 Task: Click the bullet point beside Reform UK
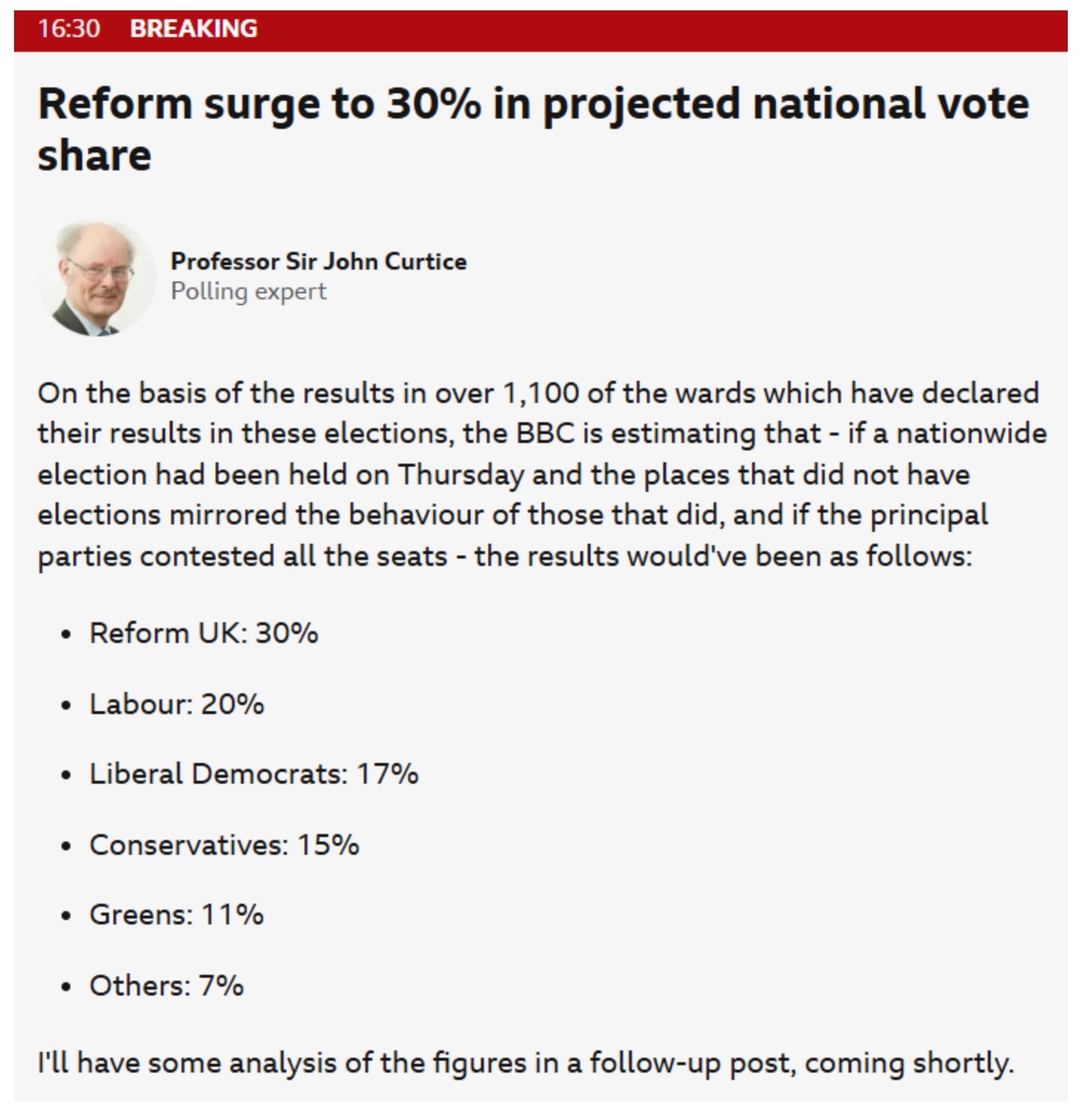(x=67, y=635)
